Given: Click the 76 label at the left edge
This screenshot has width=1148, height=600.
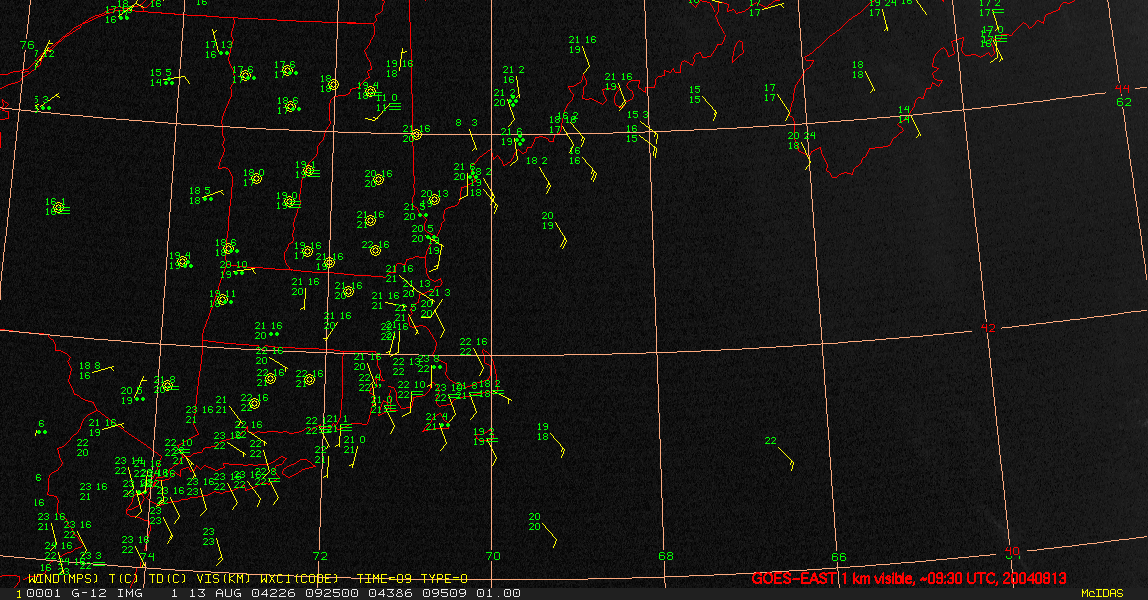Looking at the screenshot, I should tap(27, 45).
